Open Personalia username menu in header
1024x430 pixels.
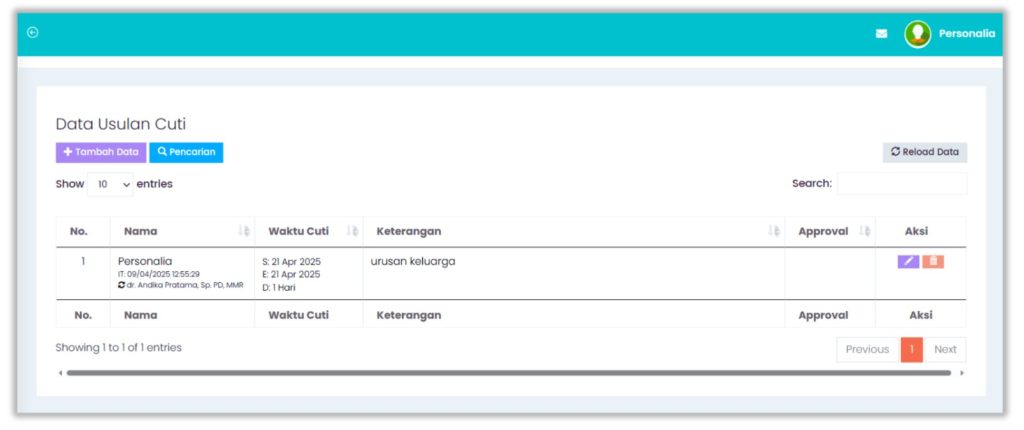tap(967, 34)
